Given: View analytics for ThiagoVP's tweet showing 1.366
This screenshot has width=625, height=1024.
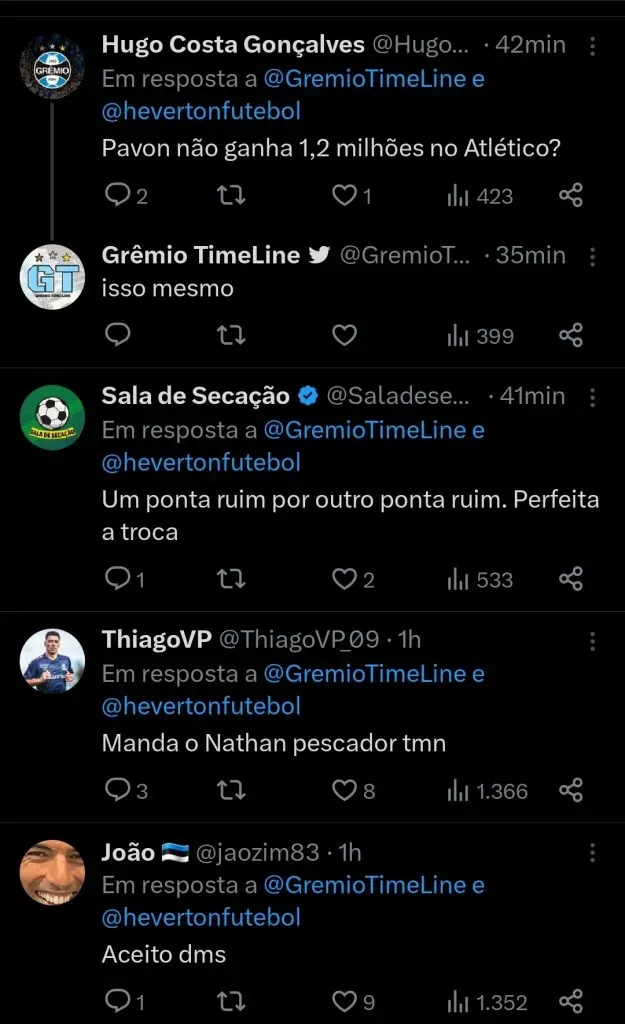Looking at the screenshot, I should point(487,791).
